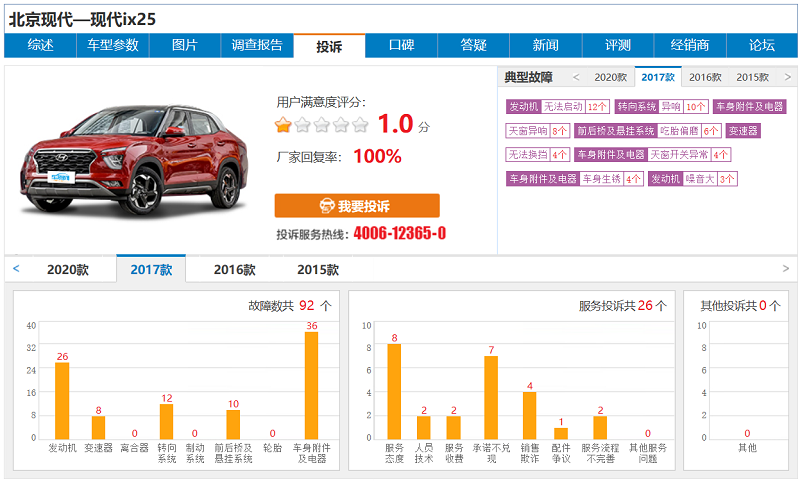Go to the 新闻 tab
This screenshot has height=481, width=800.
[546, 45]
